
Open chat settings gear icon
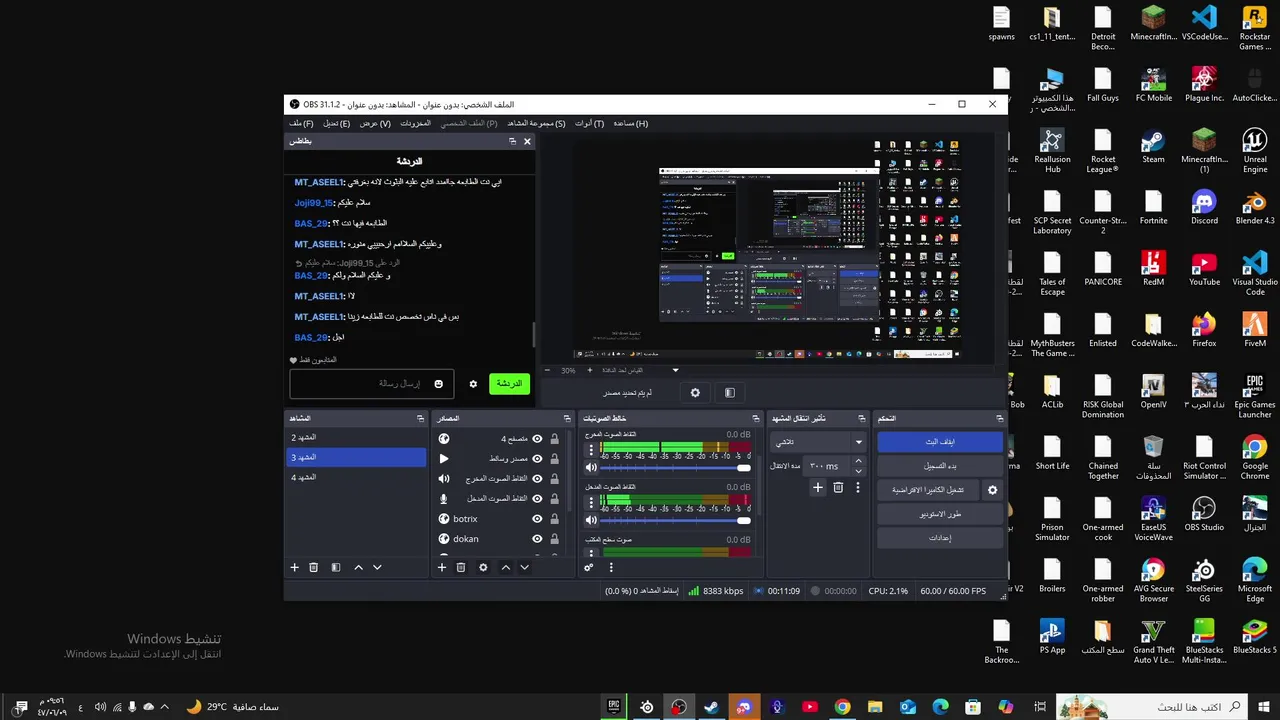point(473,384)
